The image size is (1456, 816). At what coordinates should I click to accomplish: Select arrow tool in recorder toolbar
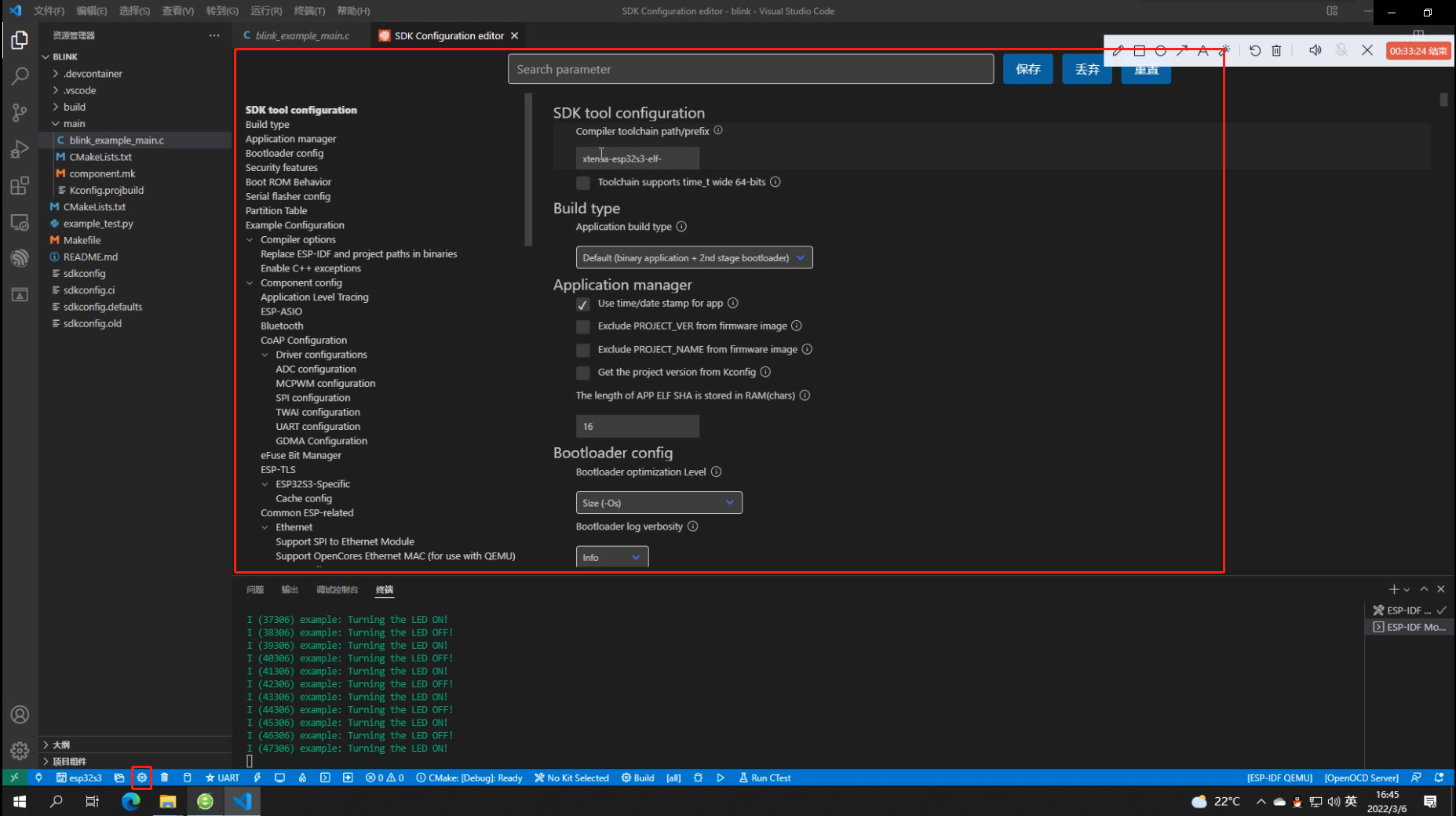tap(1182, 51)
